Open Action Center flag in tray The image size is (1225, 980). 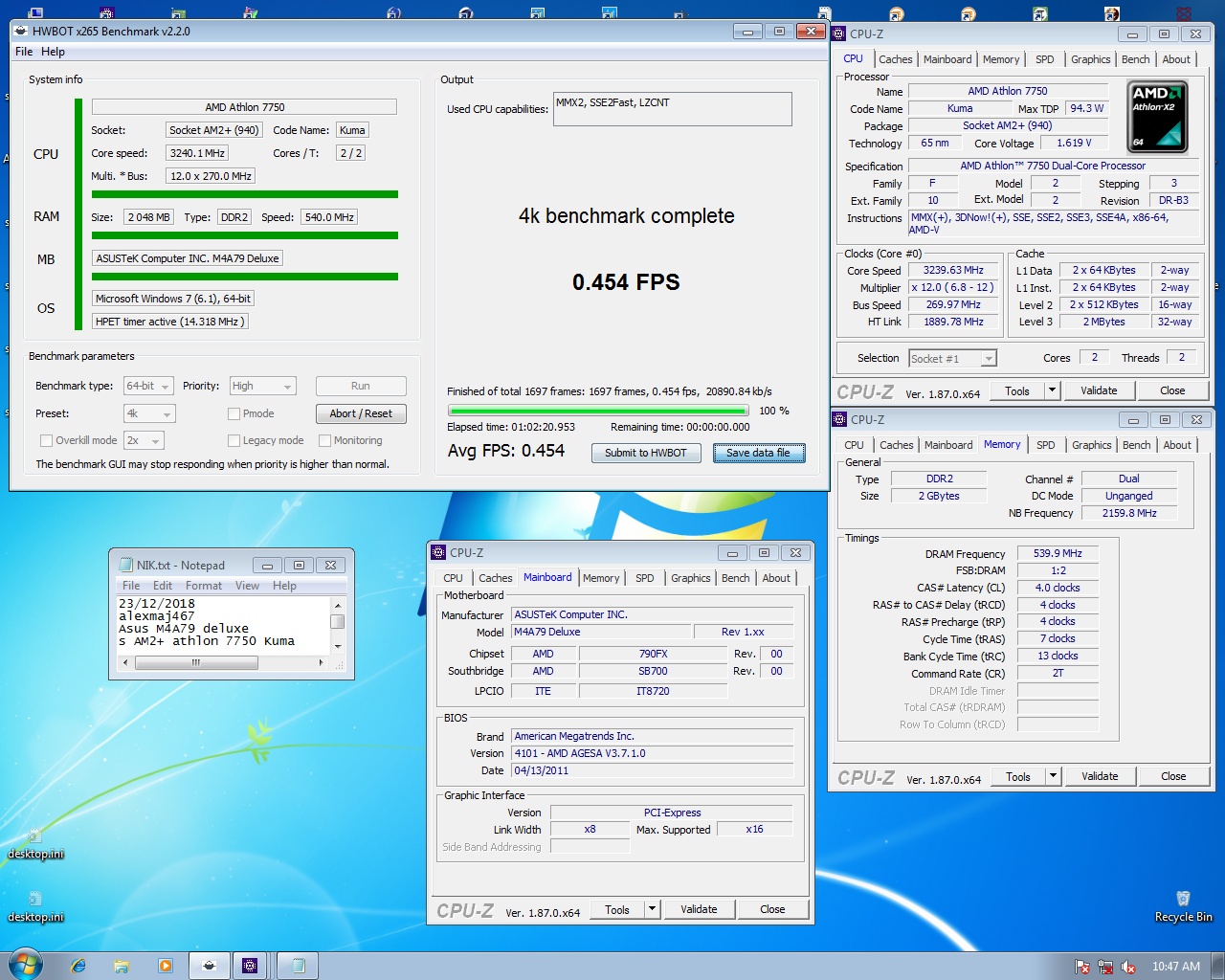[1082, 967]
